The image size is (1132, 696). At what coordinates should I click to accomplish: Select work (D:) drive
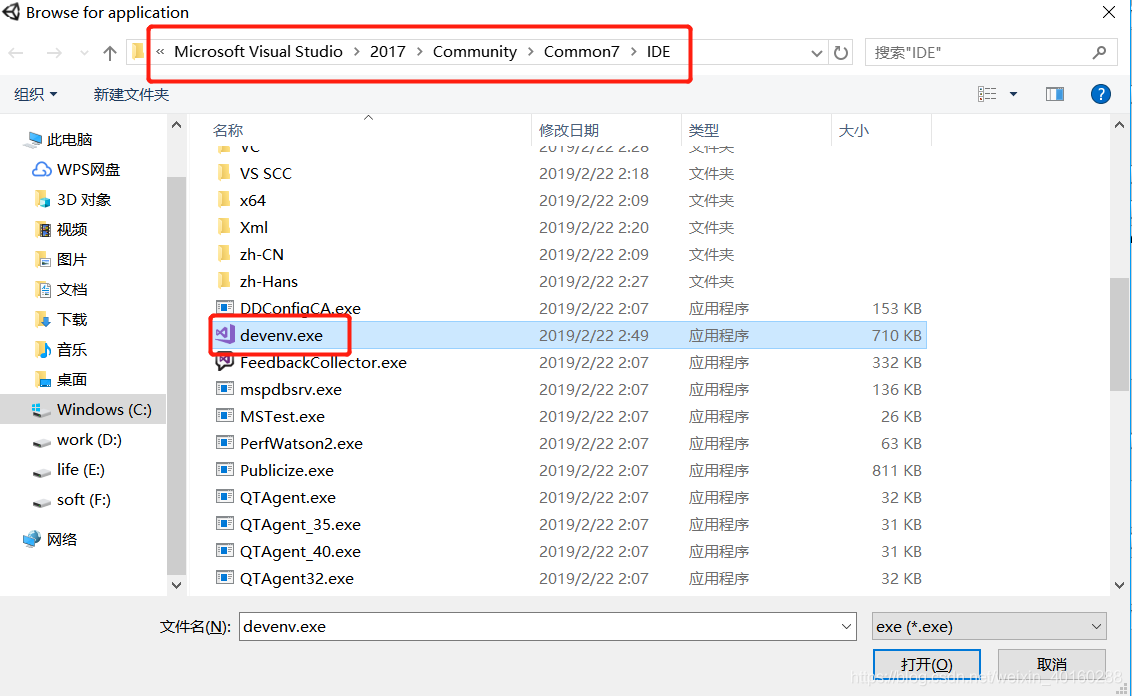(x=90, y=440)
